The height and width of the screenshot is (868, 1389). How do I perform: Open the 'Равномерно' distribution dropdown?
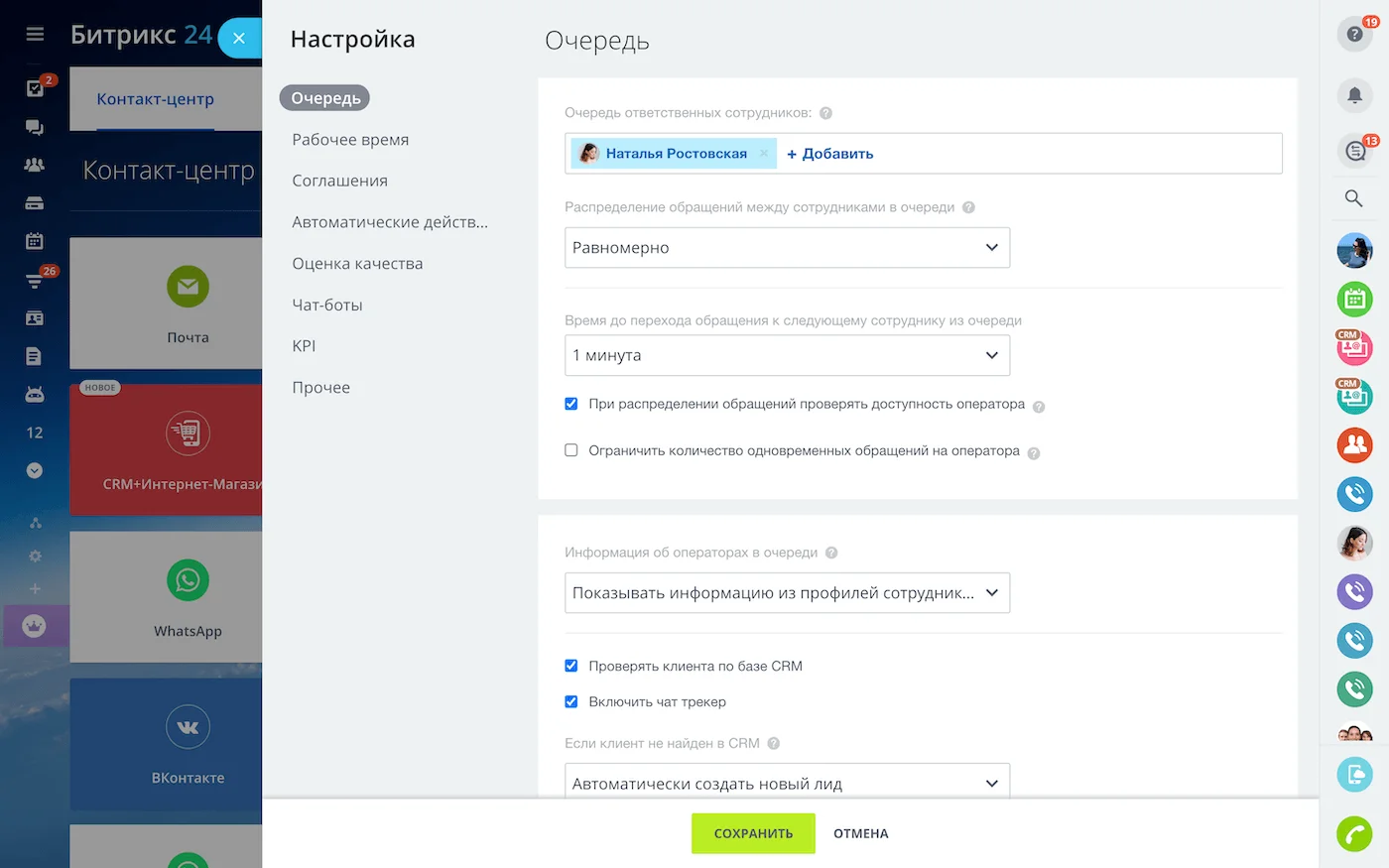click(x=787, y=247)
